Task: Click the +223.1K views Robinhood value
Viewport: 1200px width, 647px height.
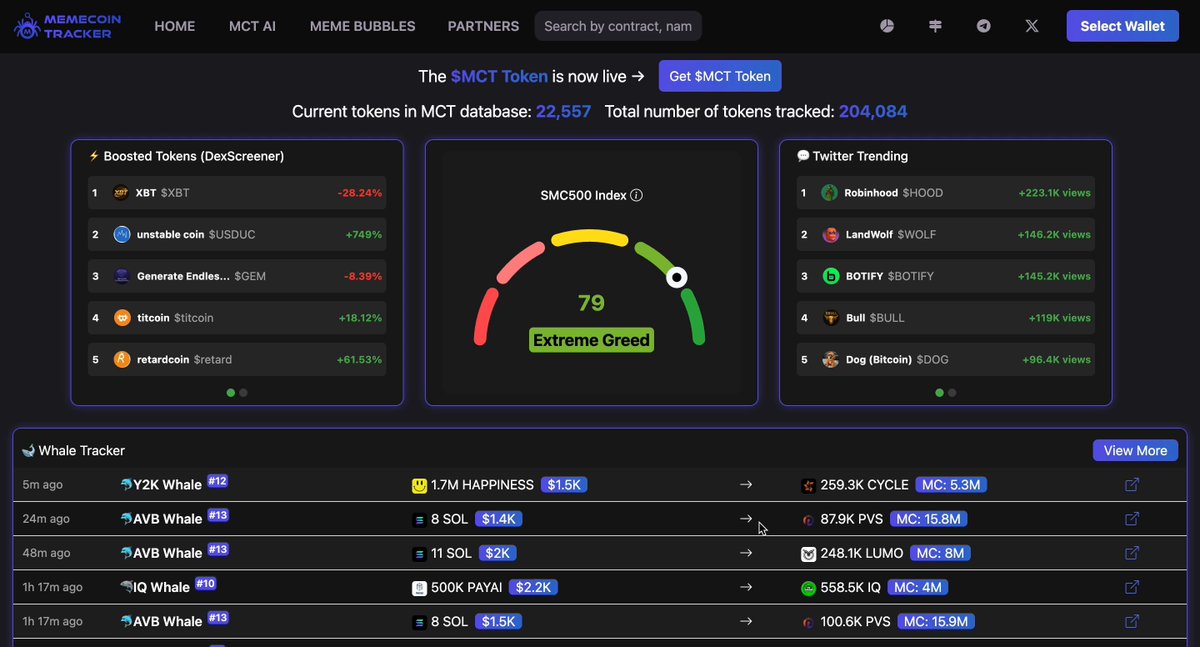Action: [1055, 193]
